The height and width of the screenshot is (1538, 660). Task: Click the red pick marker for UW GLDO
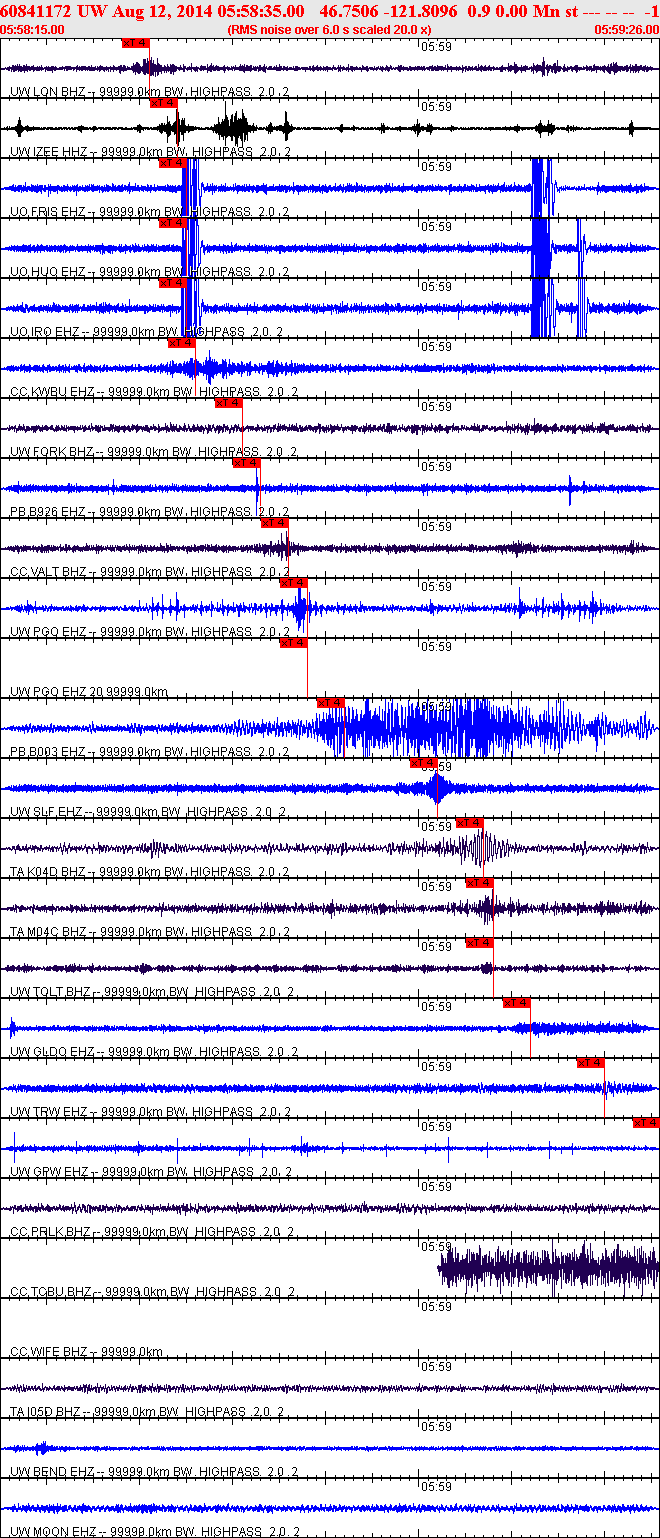[516, 1003]
